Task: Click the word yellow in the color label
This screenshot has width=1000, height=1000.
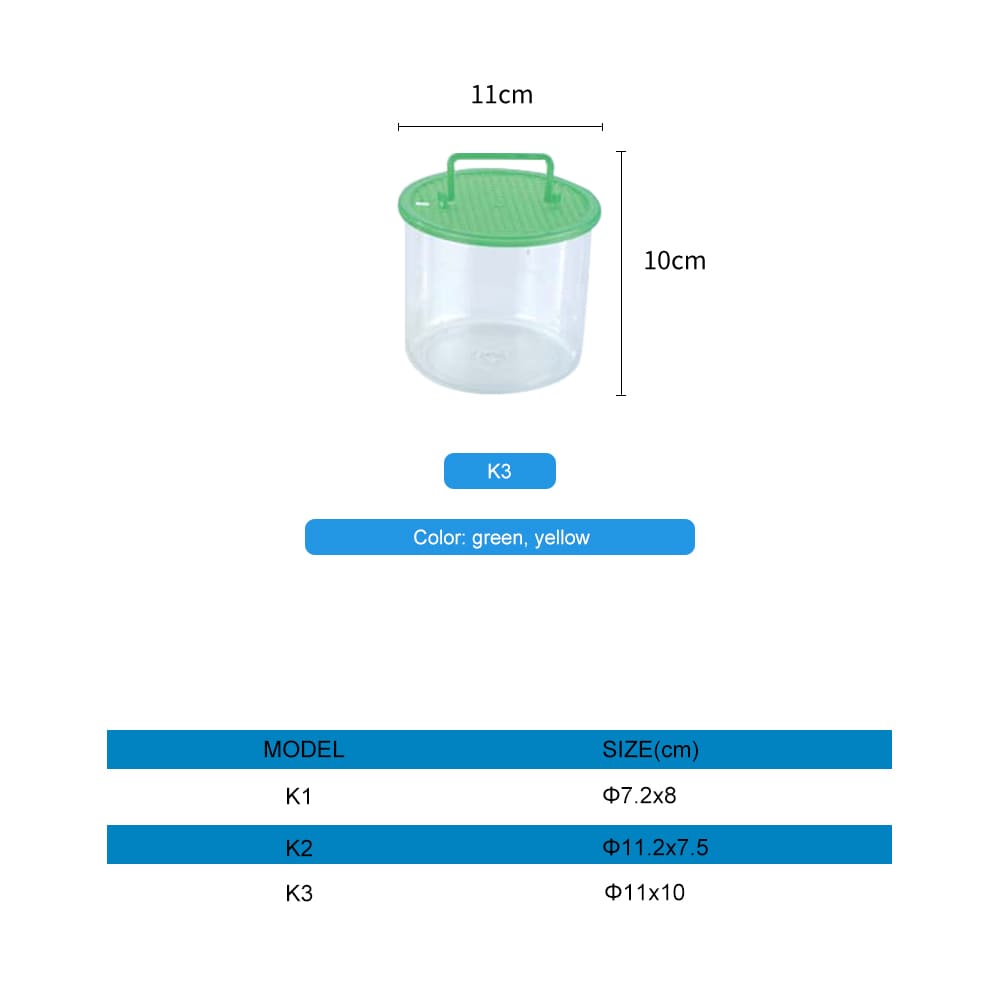Action: point(562,538)
